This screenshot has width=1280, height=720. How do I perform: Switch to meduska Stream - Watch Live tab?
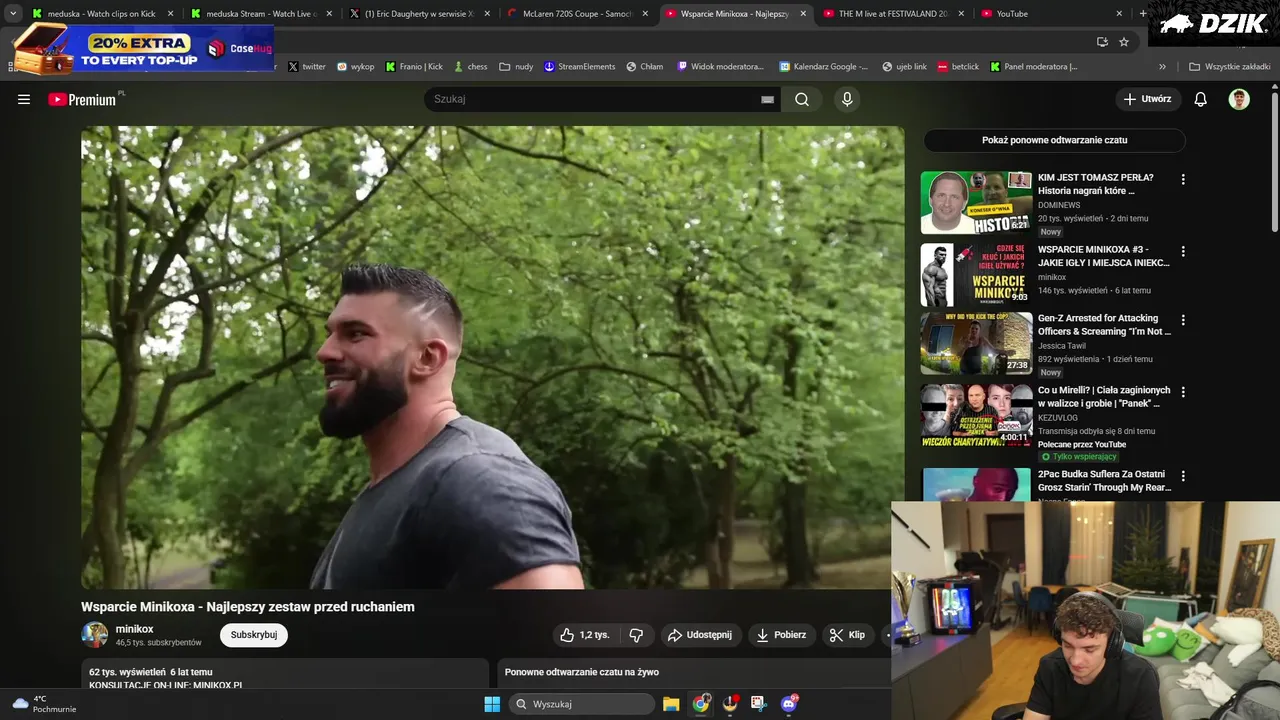260,14
